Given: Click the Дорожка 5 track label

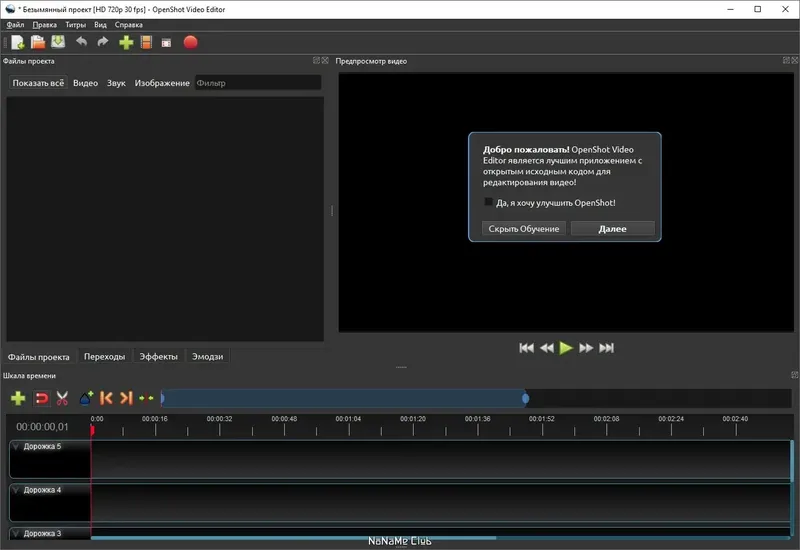Looking at the screenshot, I should 42,446.
